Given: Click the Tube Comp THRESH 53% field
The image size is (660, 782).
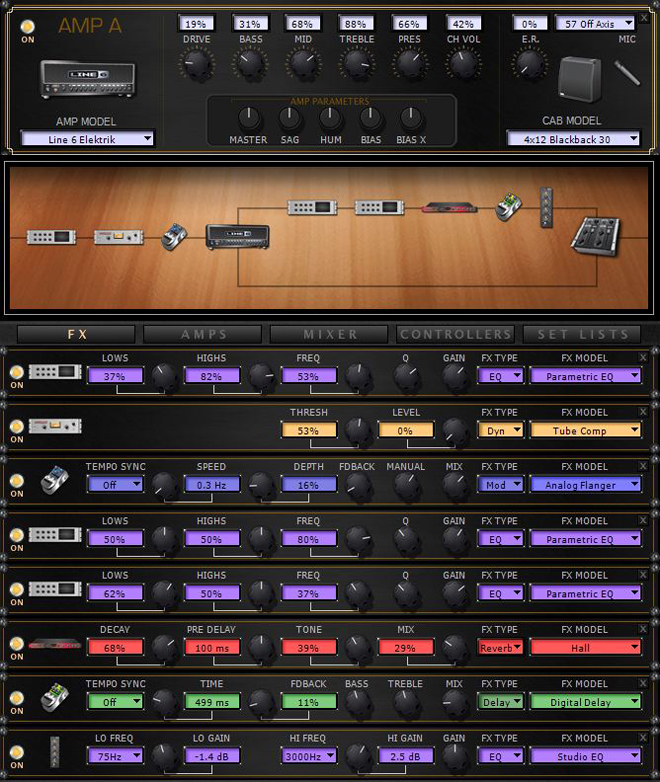Looking at the screenshot, I should [x=308, y=430].
